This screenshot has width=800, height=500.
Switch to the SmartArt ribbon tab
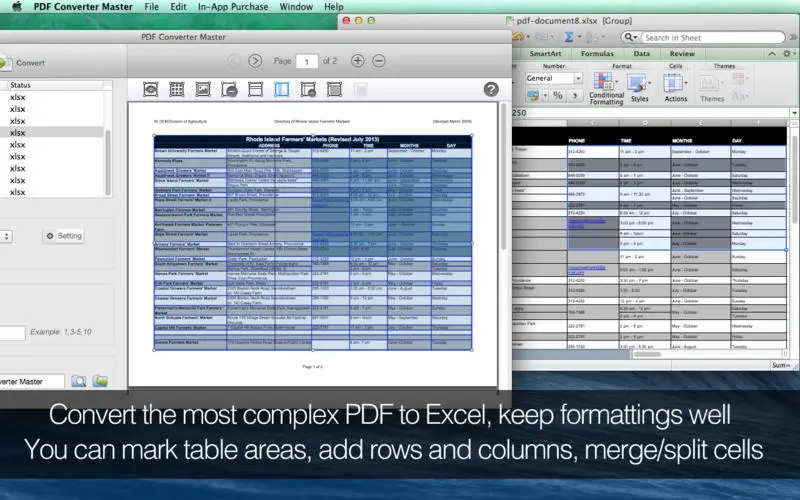pyautogui.click(x=545, y=54)
